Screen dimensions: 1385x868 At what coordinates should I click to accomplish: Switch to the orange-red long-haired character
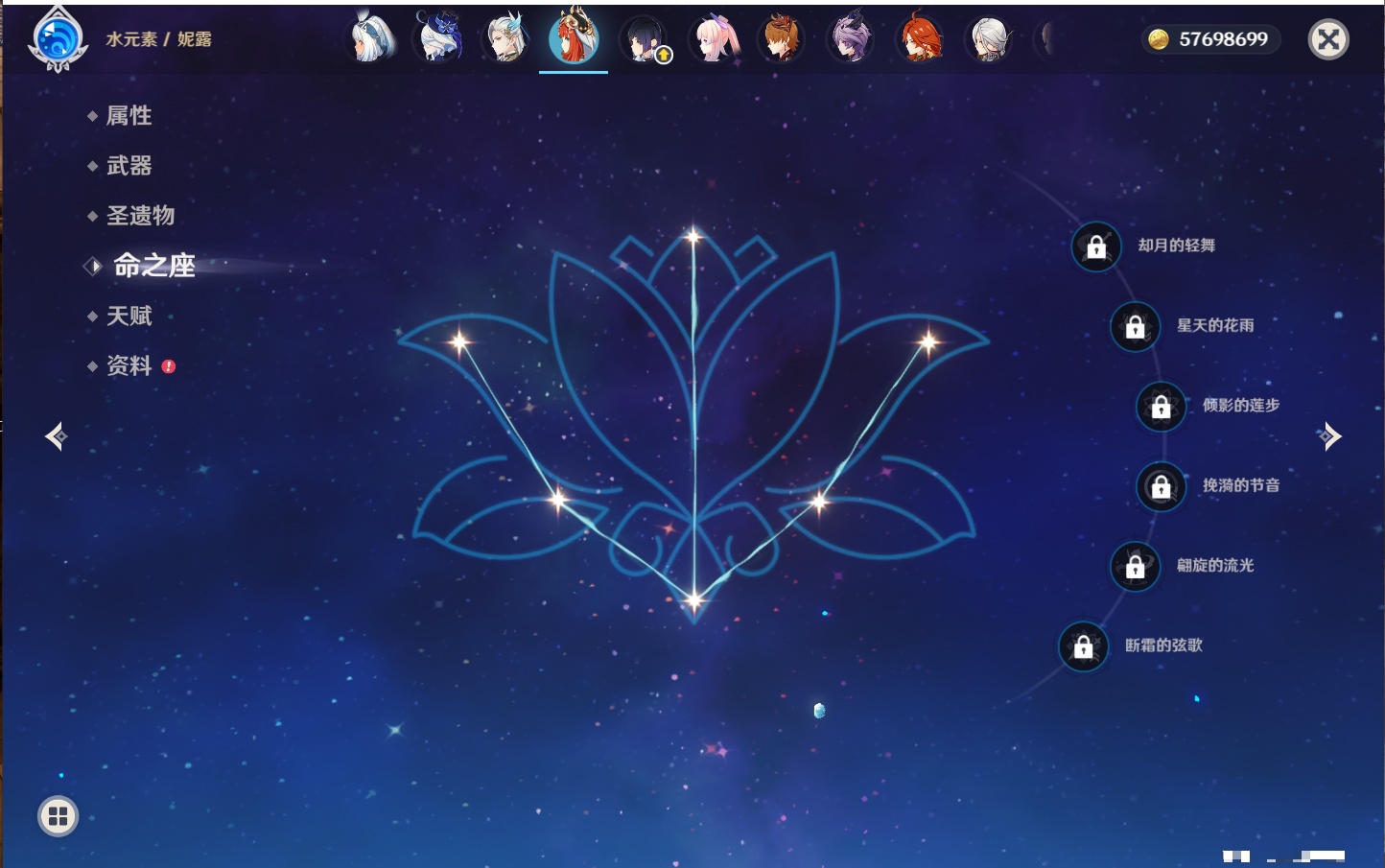coord(920,39)
